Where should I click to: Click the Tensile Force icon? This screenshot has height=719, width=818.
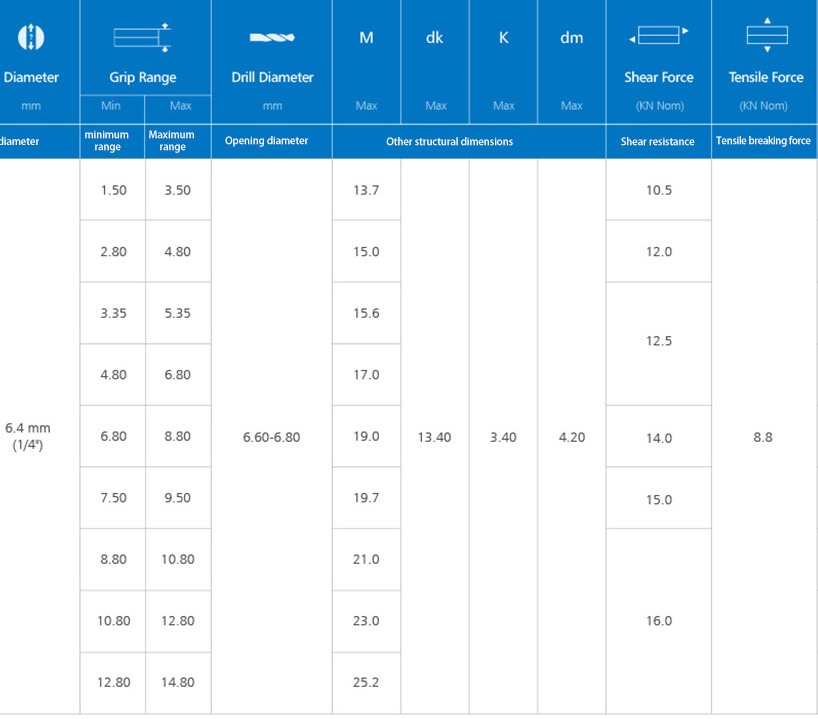point(767,35)
